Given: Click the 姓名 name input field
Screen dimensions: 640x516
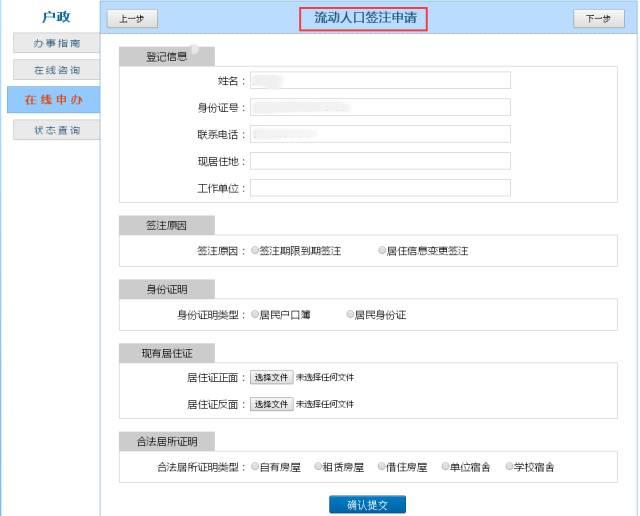Looking at the screenshot, I should pyautogui.click(x=380, y=80).
